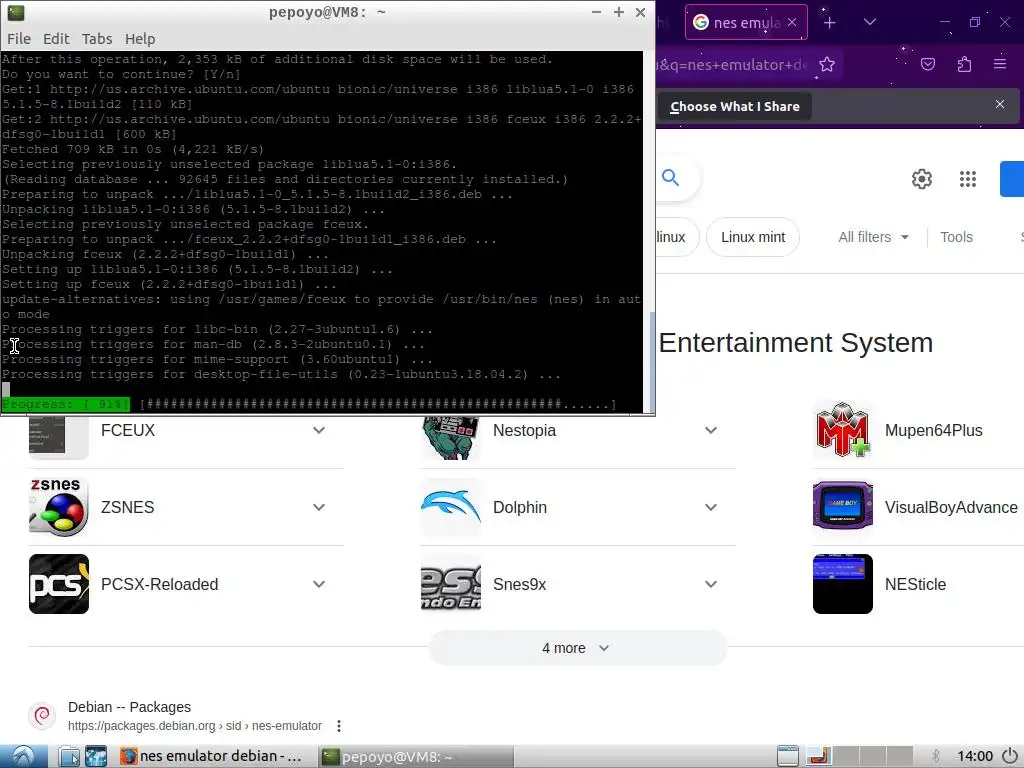The image size is (1024, 768).
Task: Open the 'Debian -- Packages' search result
Action: pyautogui.click(x=129, y=707)
